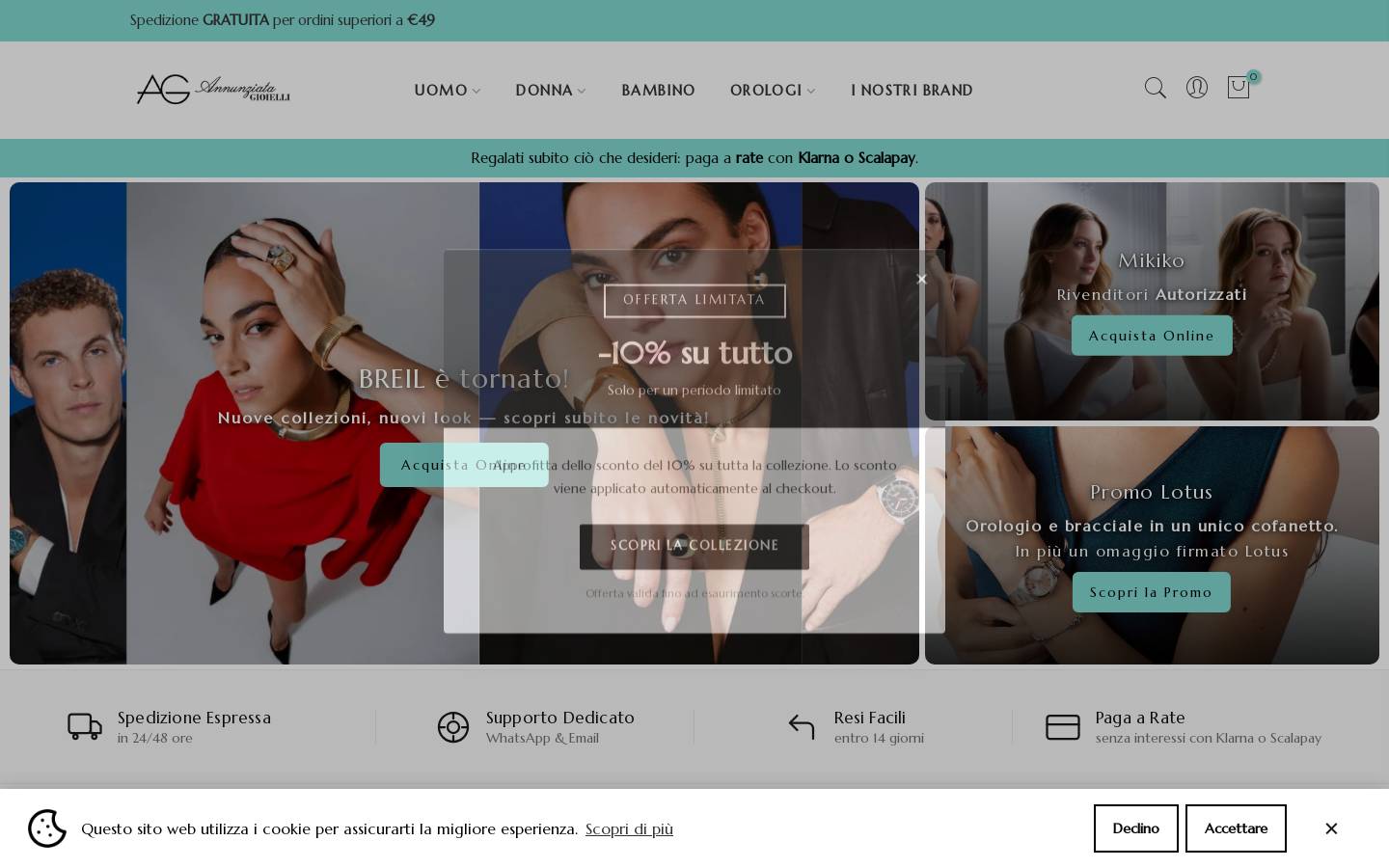This screenshot has height=868, width=1389.
Task: Close the -10% offer popup
Action: 921,279
